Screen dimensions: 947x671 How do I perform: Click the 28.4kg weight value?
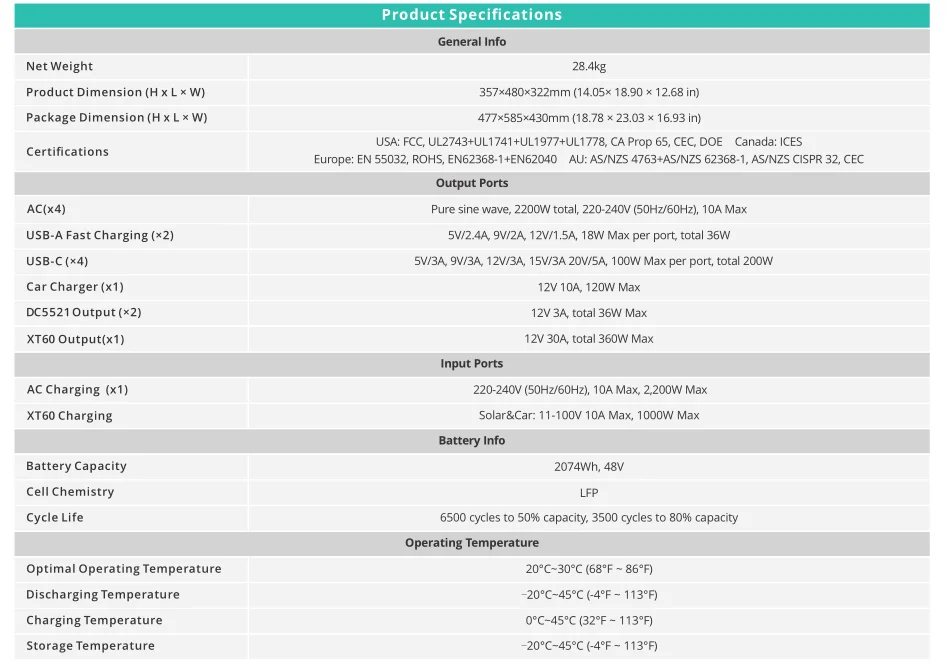point(589,67)
